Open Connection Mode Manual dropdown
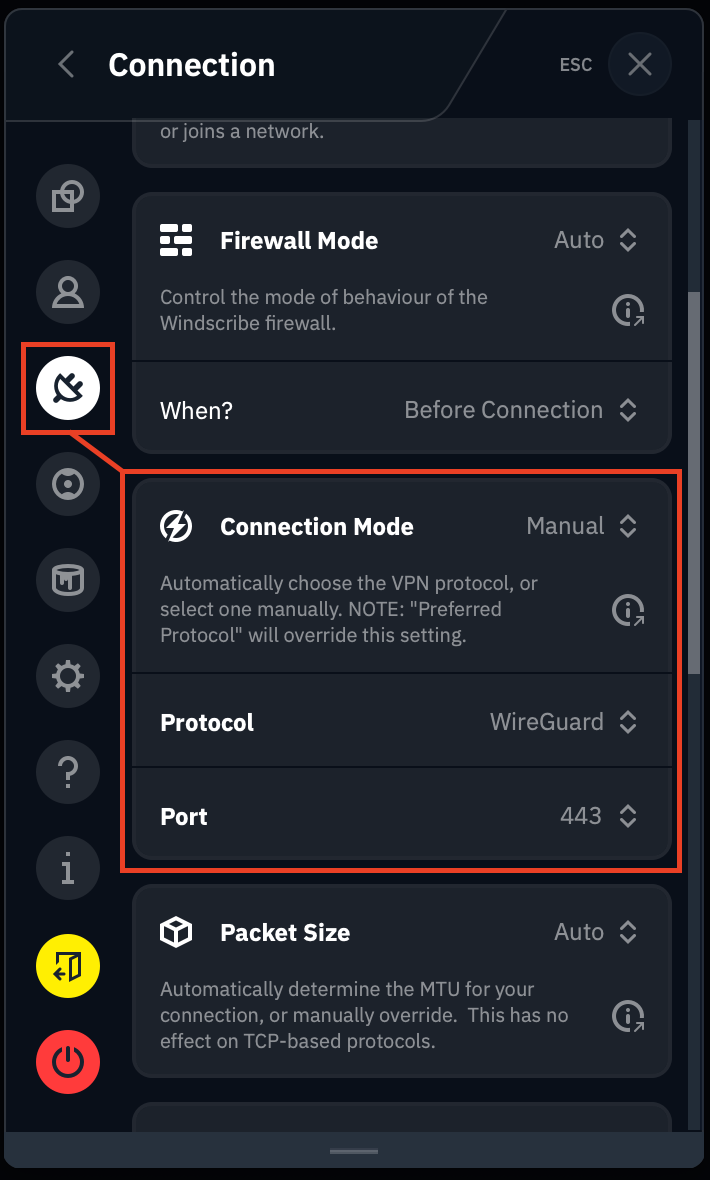The height and width of the screenshot is (1180, 710). (582, 526)
